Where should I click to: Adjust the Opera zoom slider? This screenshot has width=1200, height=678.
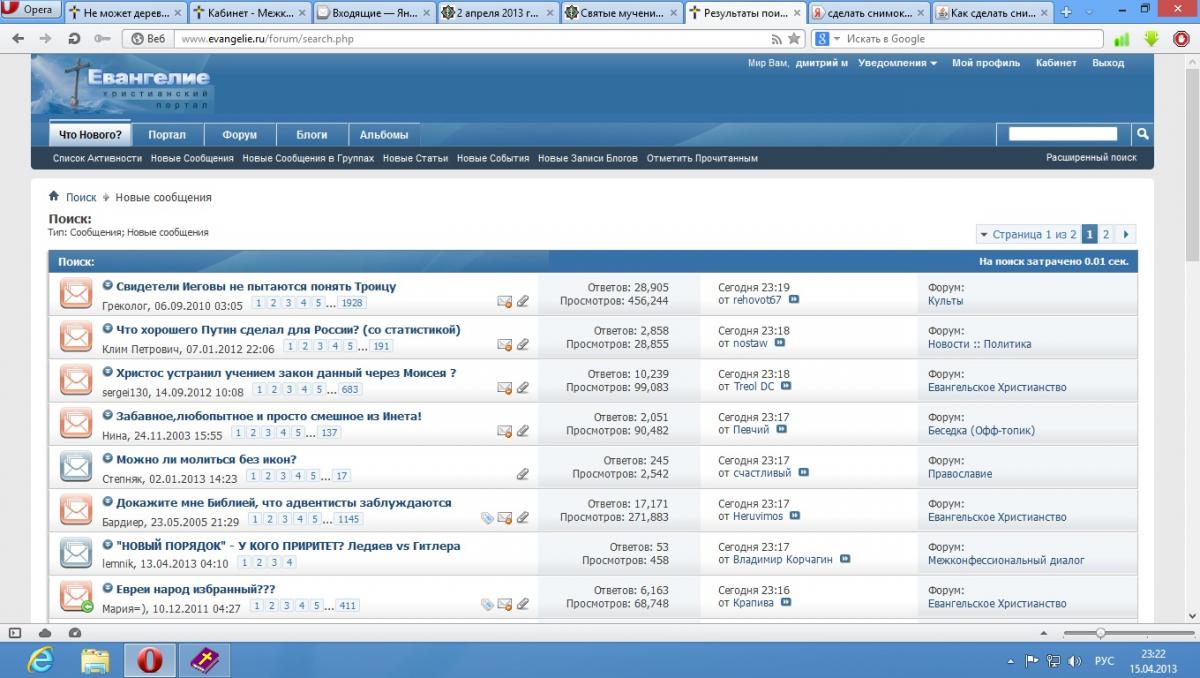click(1100, 633)
